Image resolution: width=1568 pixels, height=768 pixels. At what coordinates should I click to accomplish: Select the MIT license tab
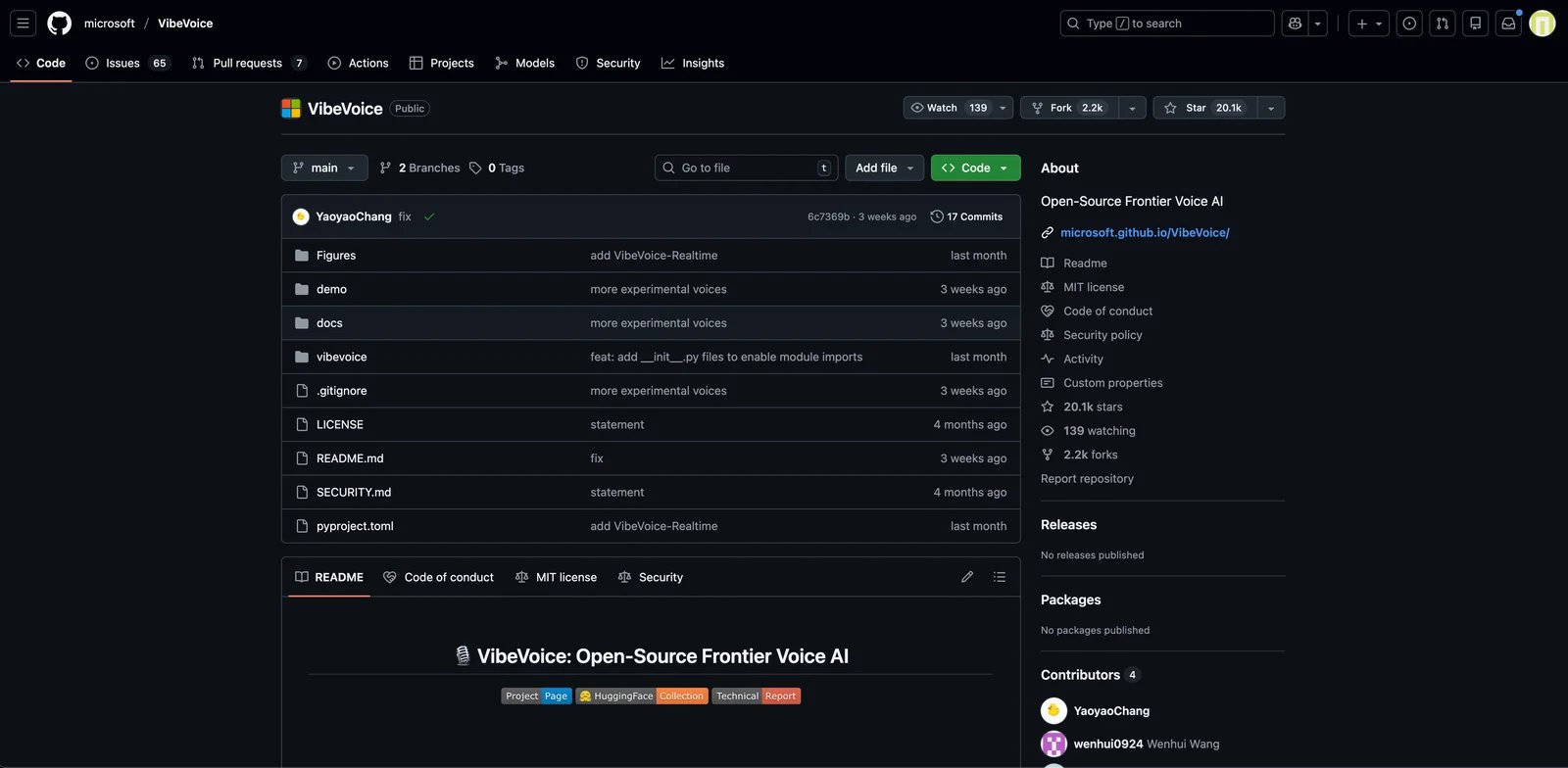point(556,577)
